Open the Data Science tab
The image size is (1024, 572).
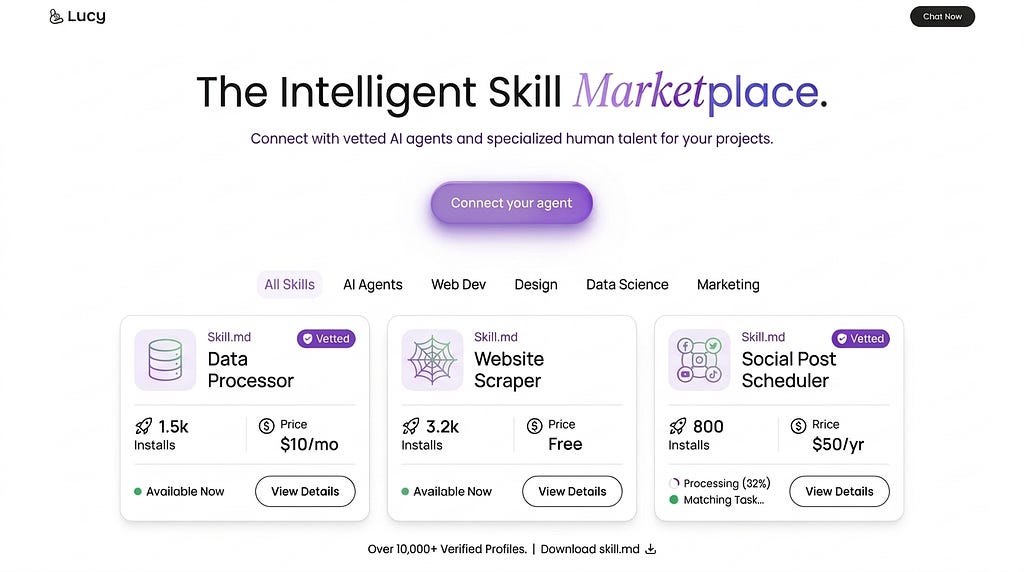coord(627,285)
